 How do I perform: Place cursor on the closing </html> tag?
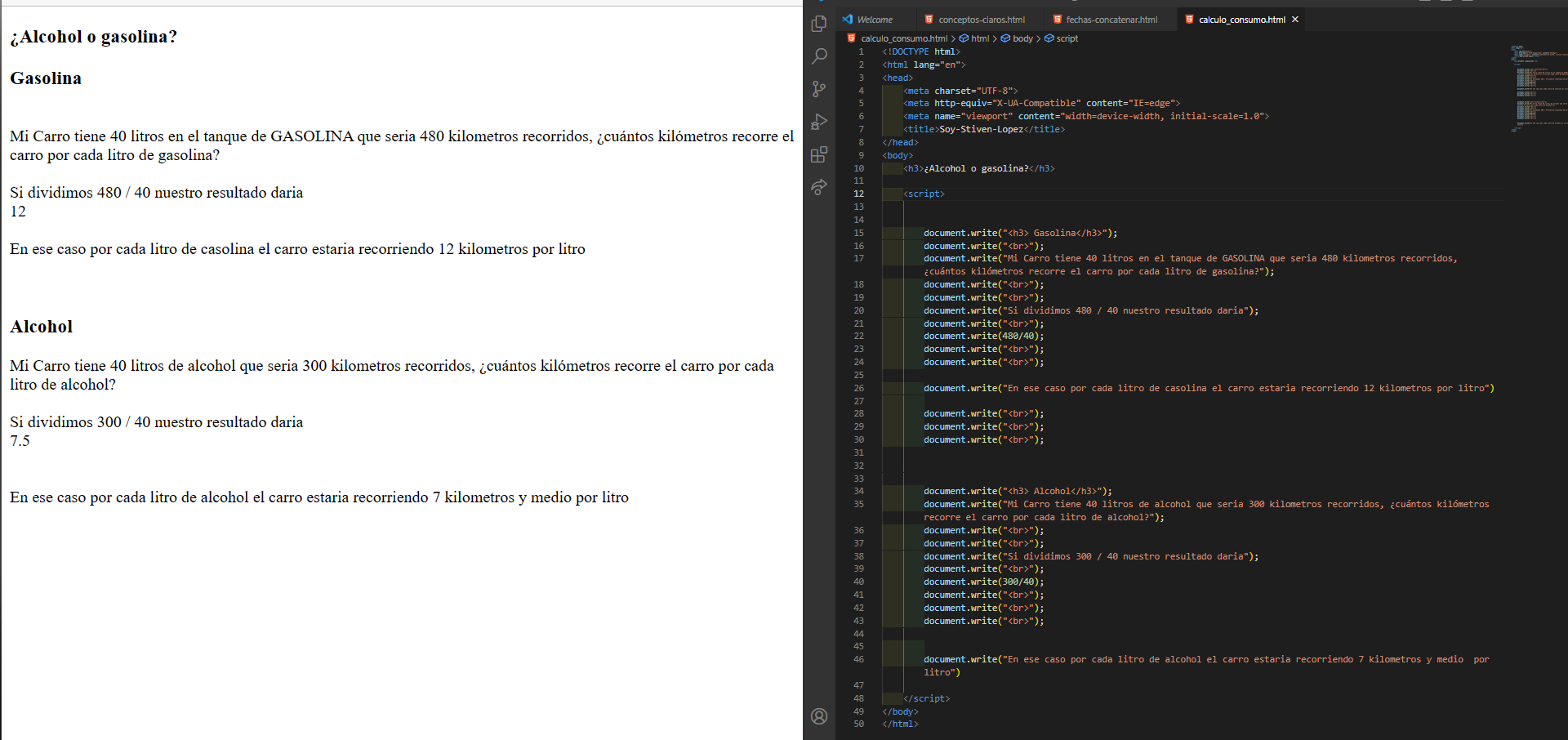[x=900, y=724]
